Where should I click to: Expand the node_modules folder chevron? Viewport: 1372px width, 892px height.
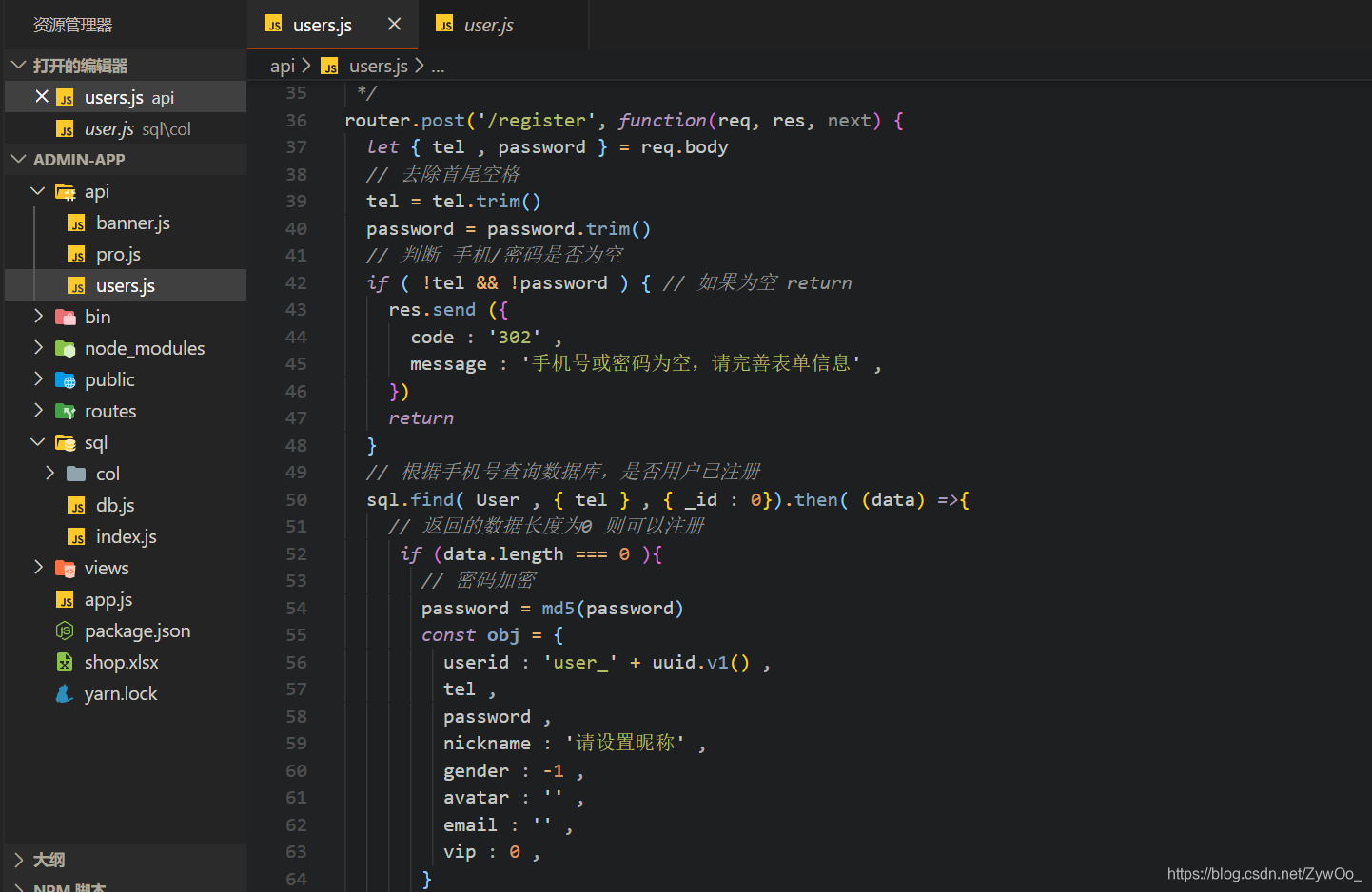38,347
